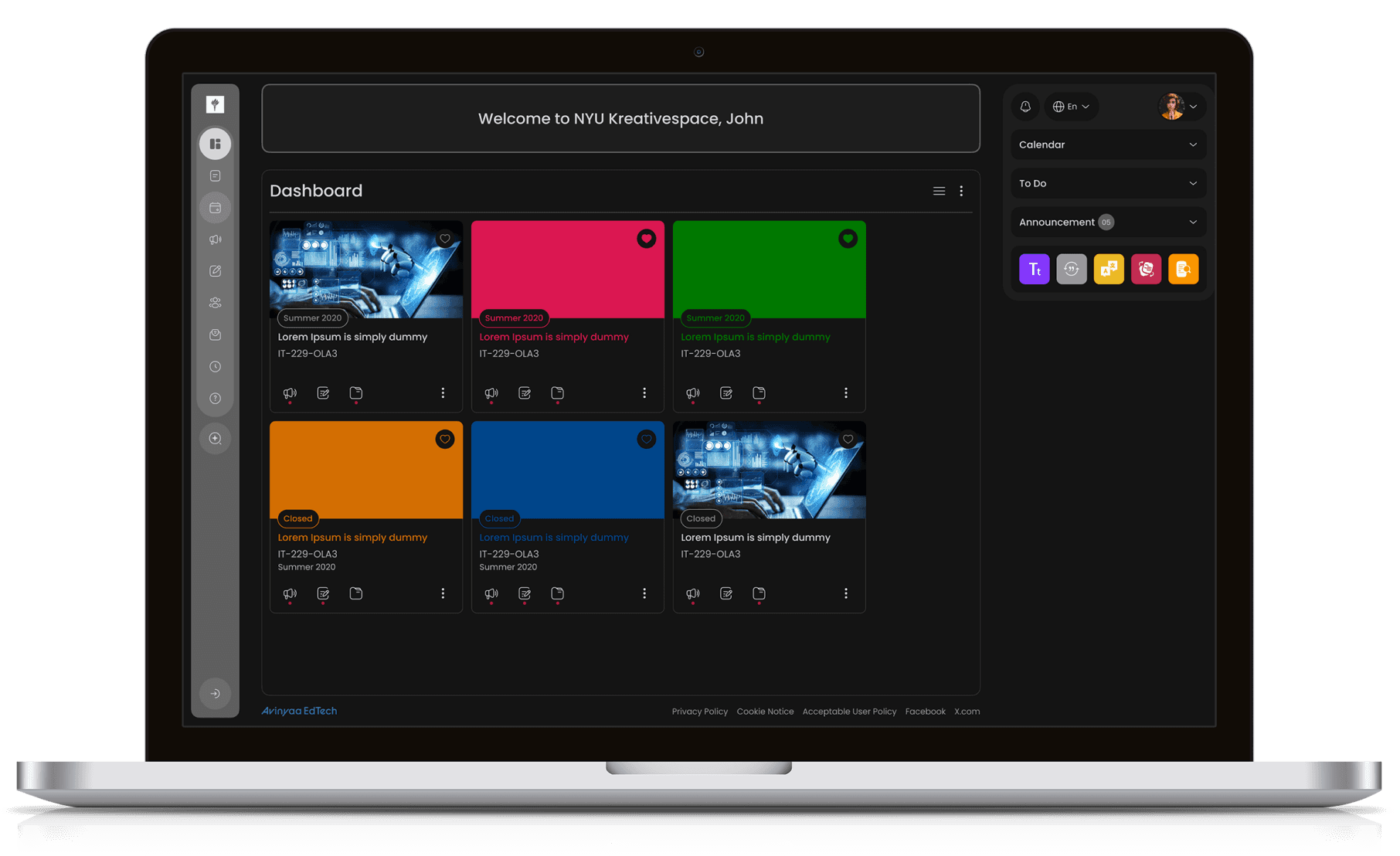Viewport: 1400px width, 856px height.
Task: Open the Facebook footer link
Action: coord(925,712)
